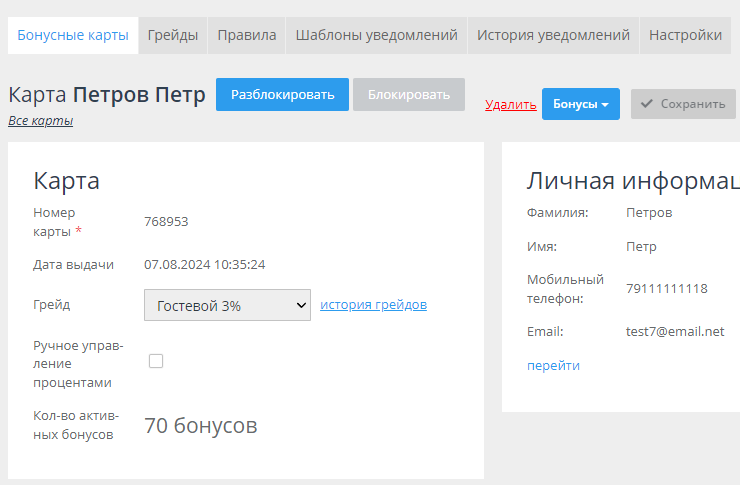Open the Правила tab

247,35
